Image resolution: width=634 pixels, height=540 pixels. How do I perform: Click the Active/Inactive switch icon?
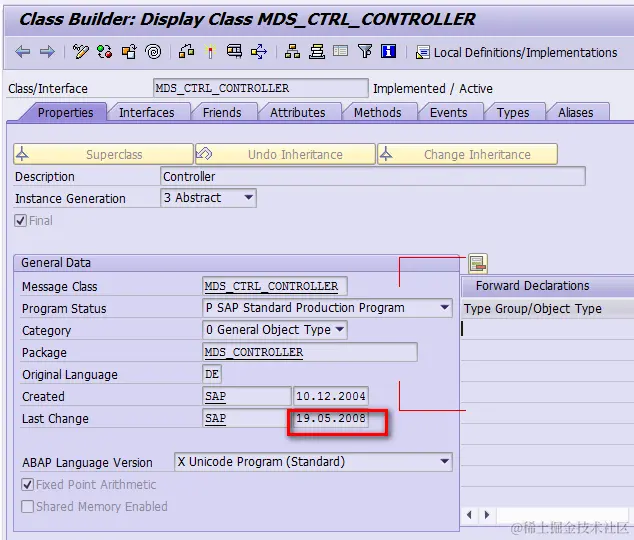coord(104,52)
